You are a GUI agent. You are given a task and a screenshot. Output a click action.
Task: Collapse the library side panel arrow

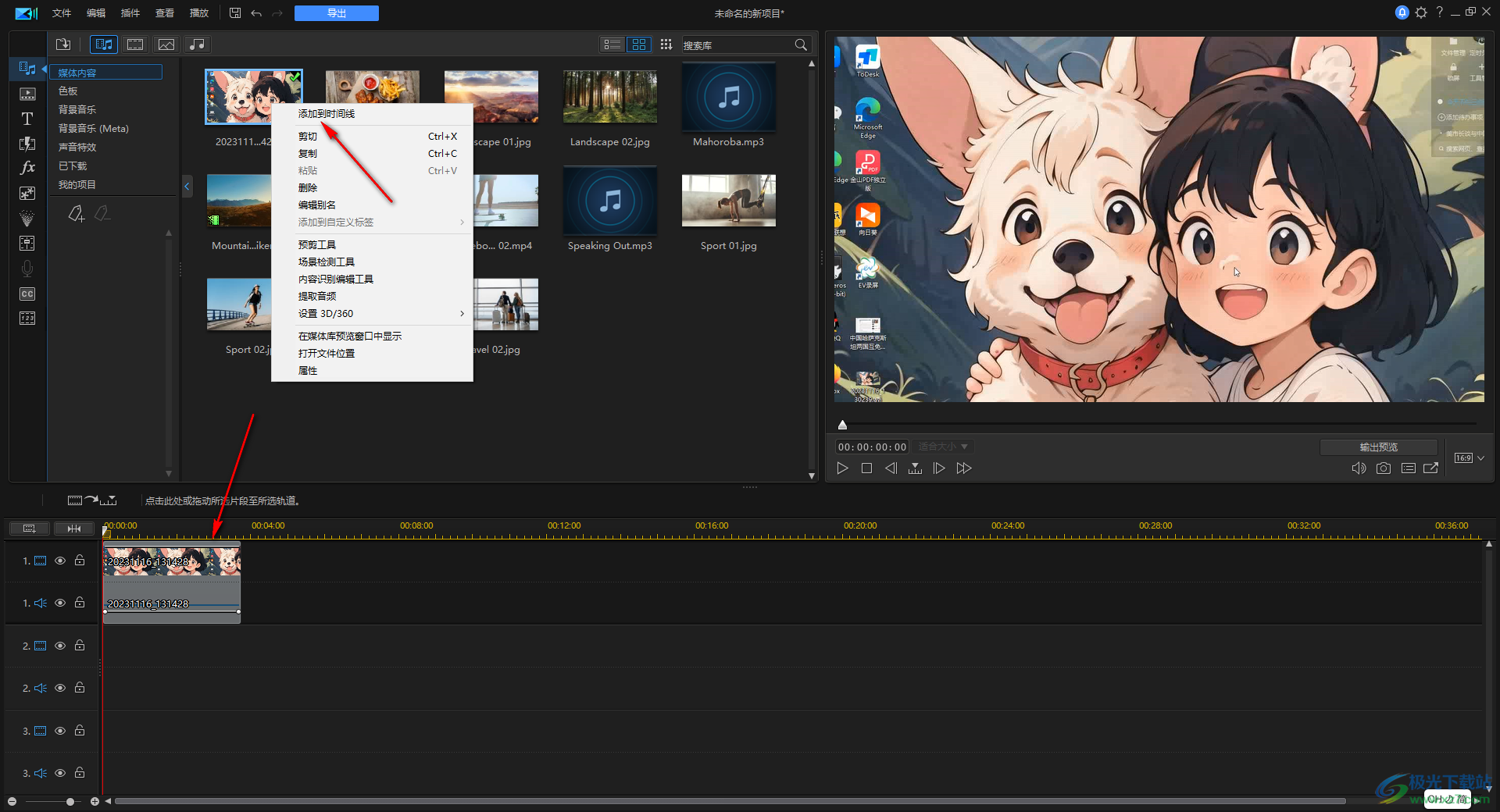(x=187, y=187)
